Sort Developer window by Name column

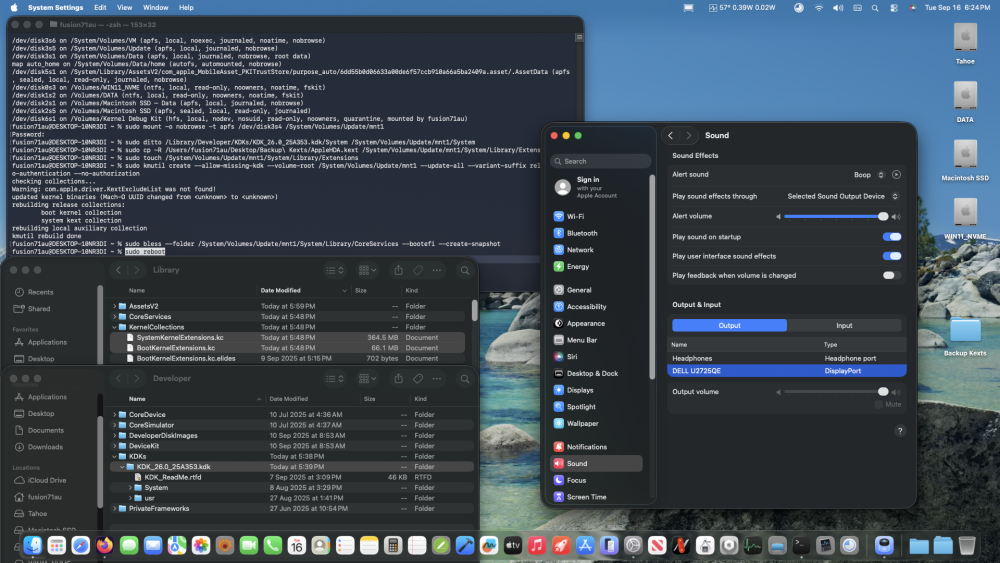195,399
